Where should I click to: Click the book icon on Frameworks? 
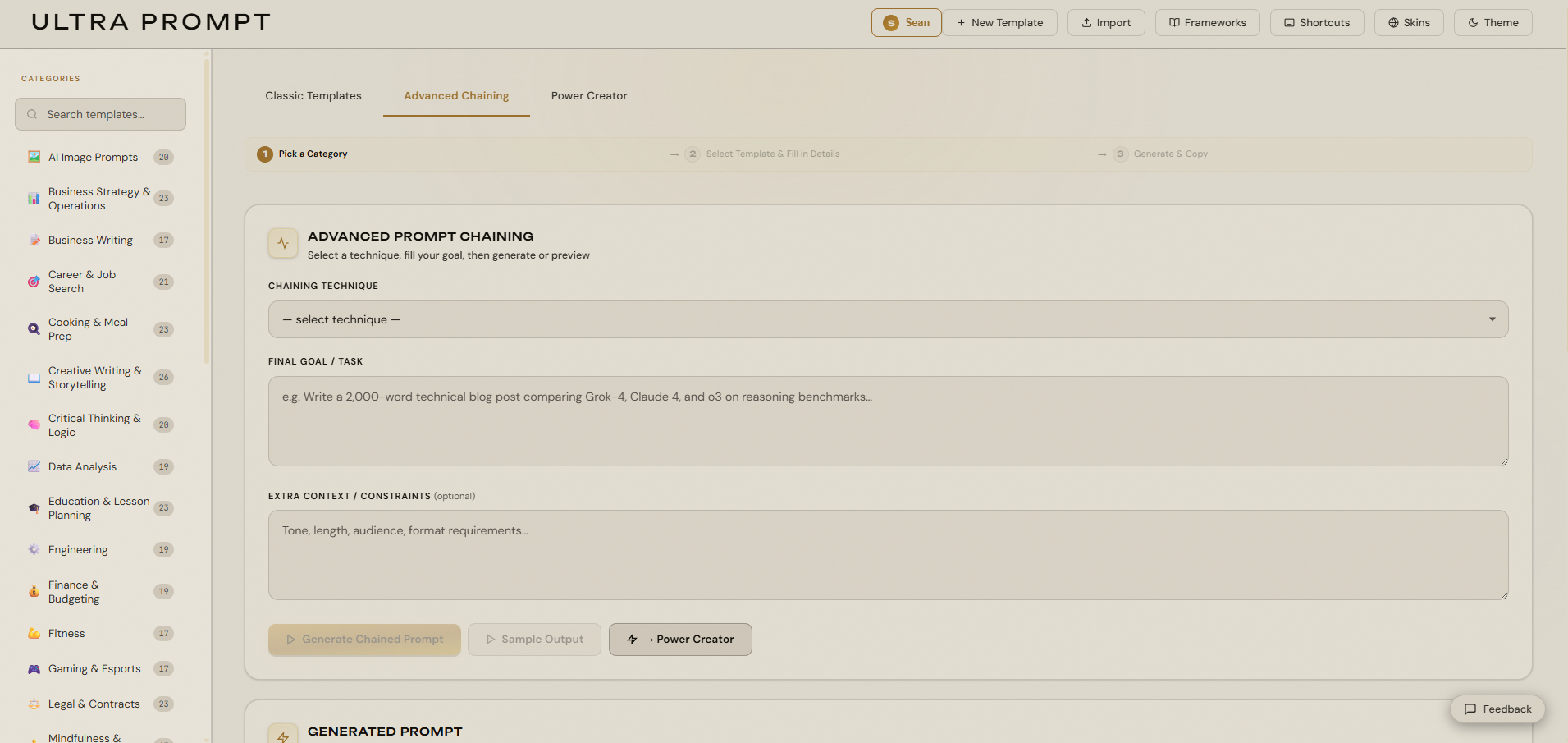point(1174,23)
